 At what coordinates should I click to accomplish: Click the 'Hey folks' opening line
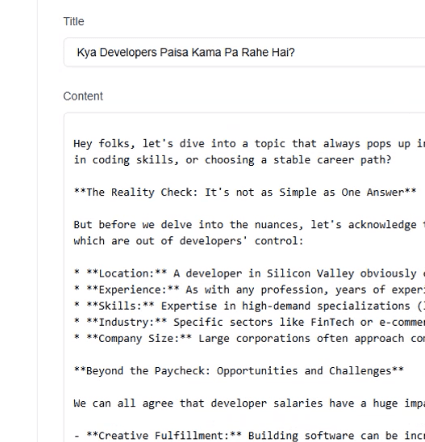click(x=249, y=144)
